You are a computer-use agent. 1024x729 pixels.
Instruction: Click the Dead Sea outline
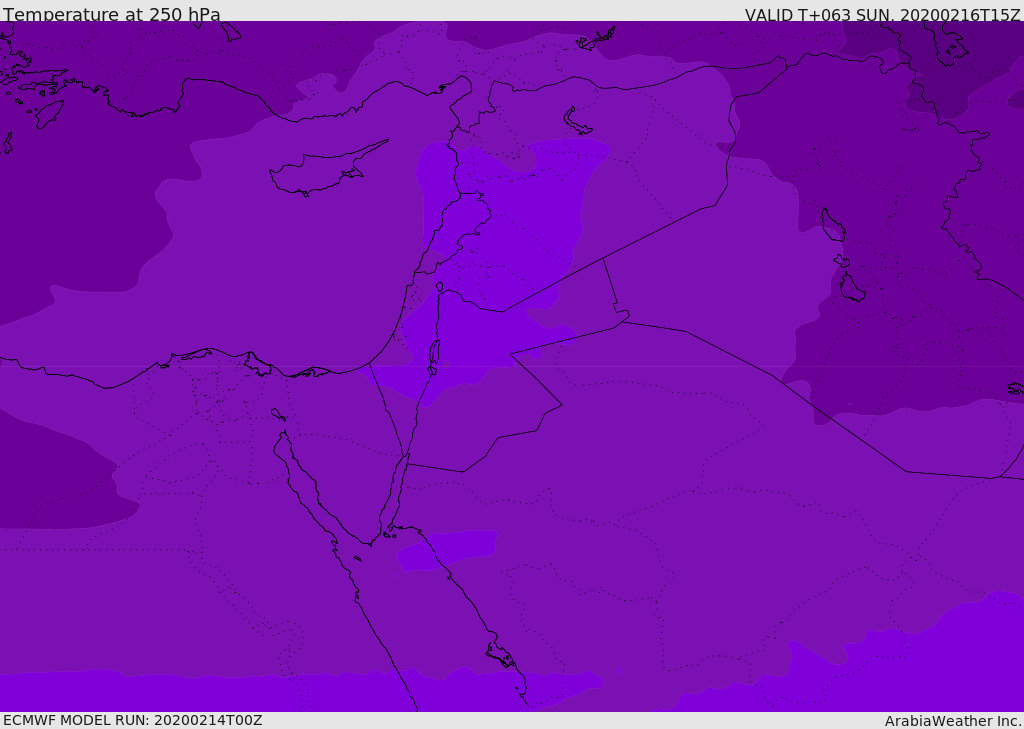point(434,356)
